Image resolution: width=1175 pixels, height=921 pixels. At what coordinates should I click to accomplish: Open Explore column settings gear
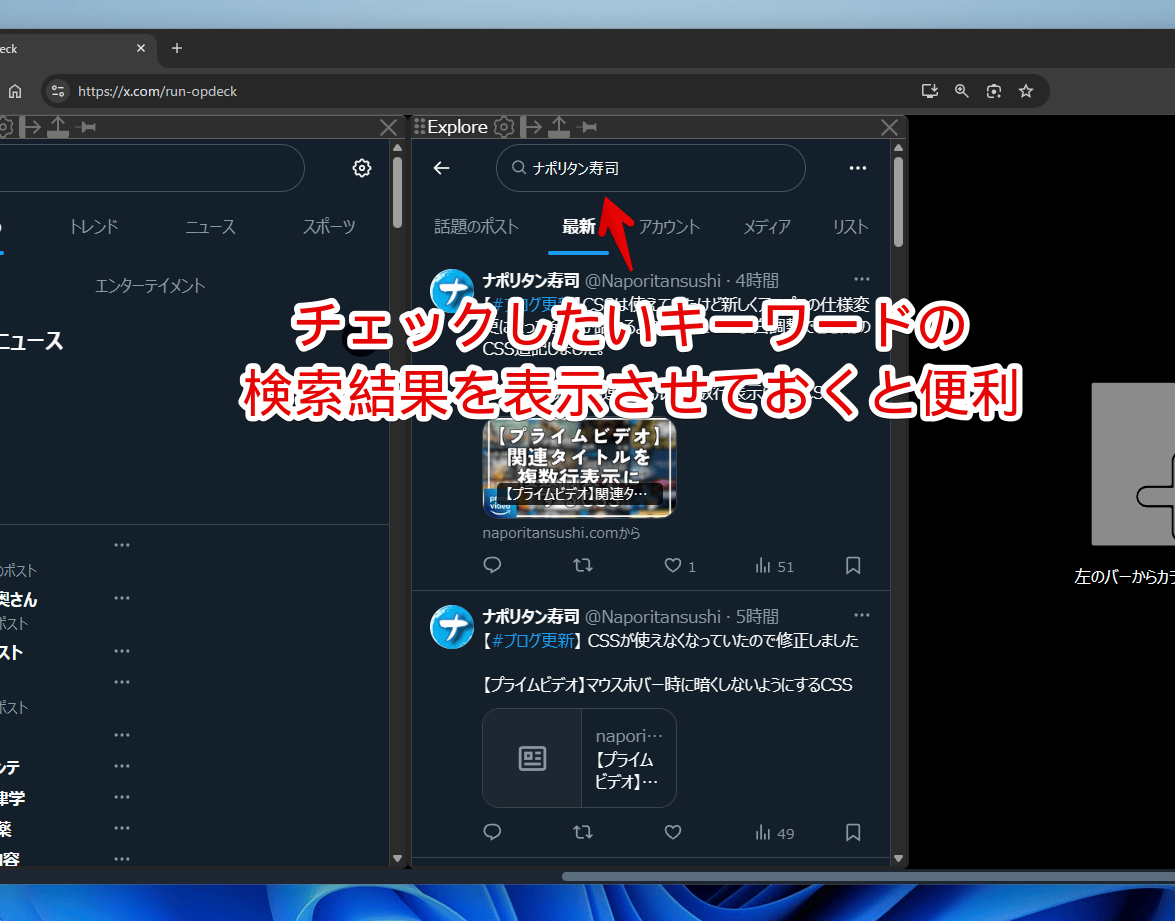tap(504, 127)
